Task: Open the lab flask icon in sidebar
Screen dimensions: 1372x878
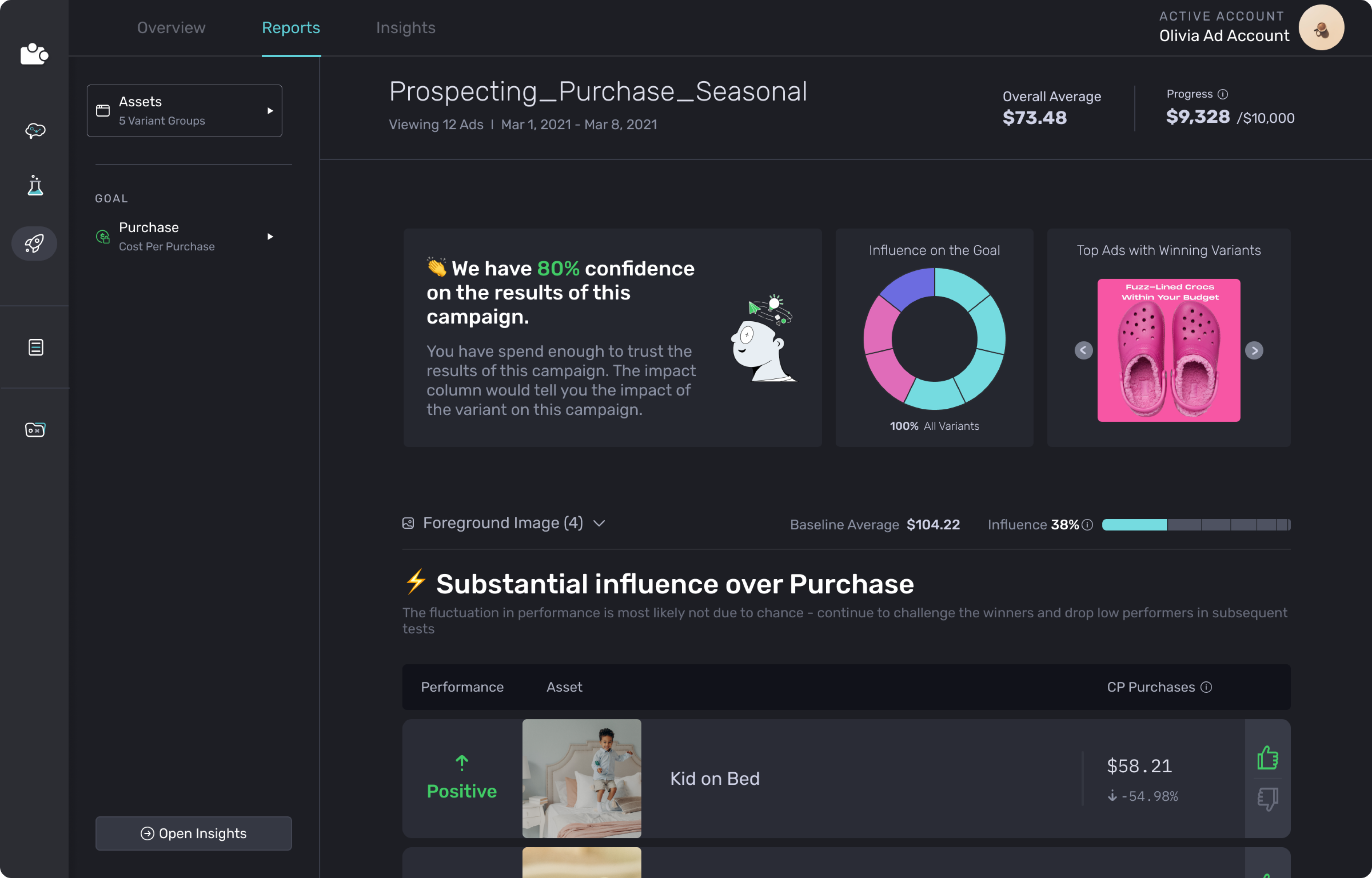Action: (x=35, y=185)
